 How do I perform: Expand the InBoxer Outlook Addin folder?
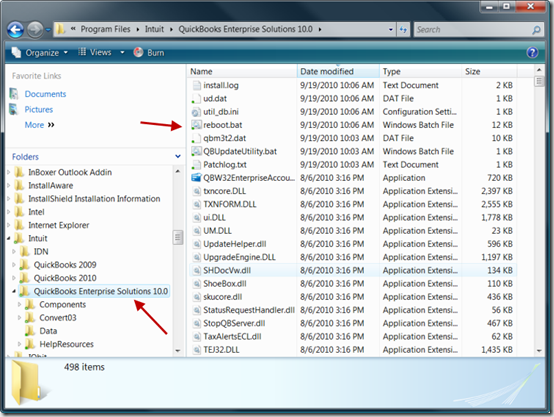[x=9, y=172]
